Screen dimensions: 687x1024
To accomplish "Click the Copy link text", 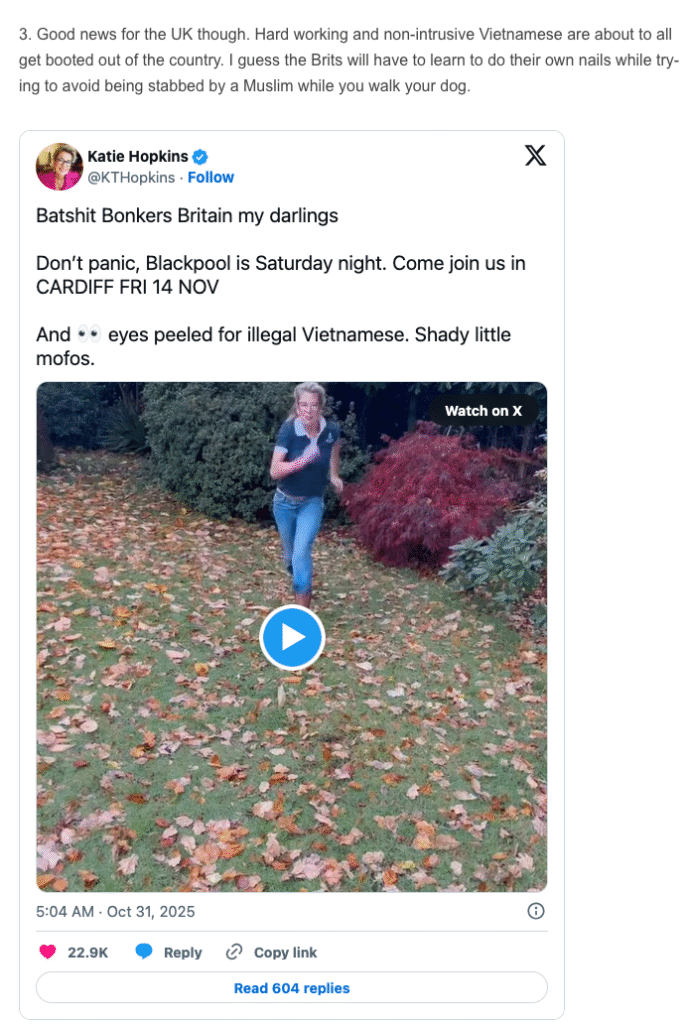I will [285, 952].
